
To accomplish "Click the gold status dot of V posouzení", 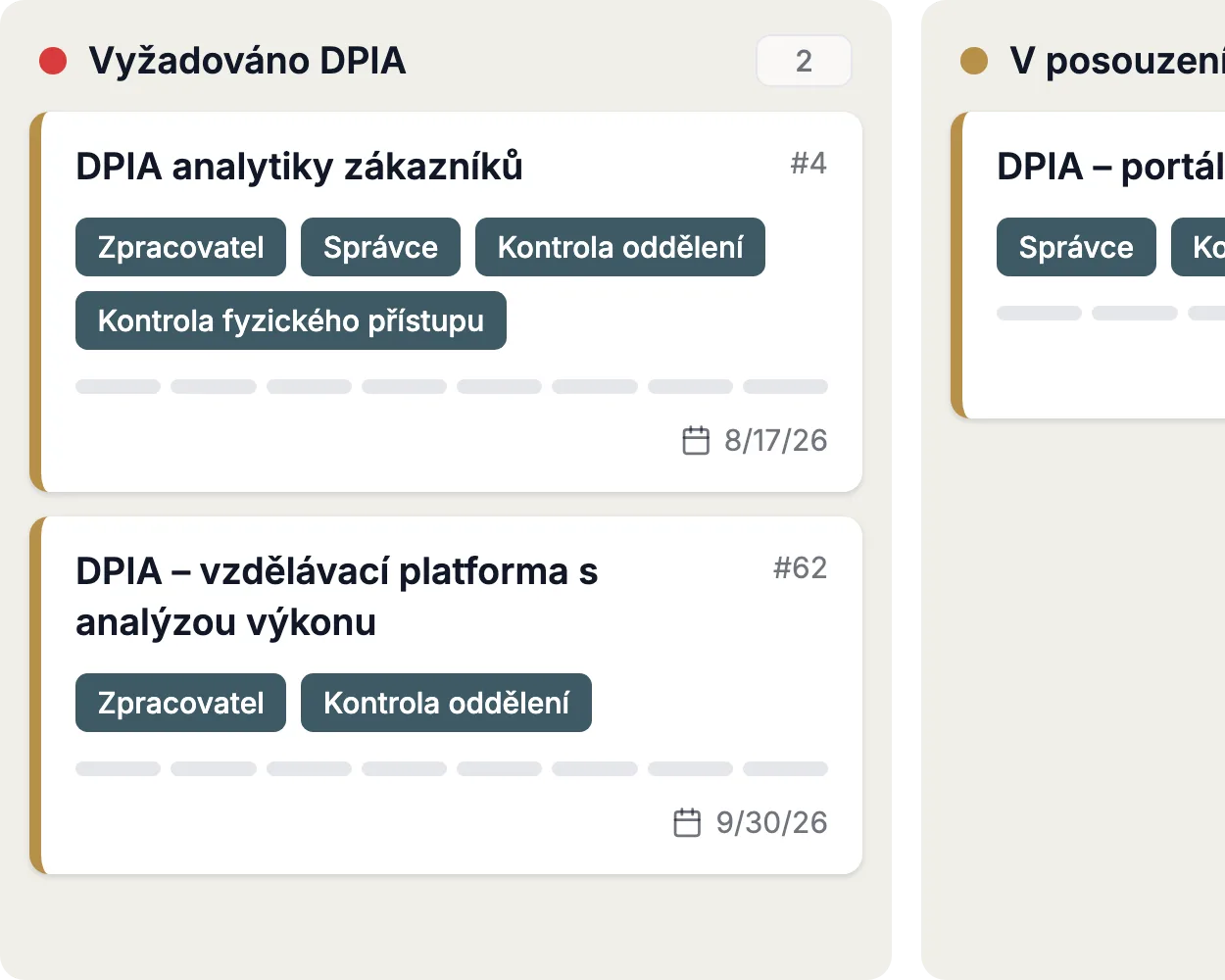I will point(974,61).
